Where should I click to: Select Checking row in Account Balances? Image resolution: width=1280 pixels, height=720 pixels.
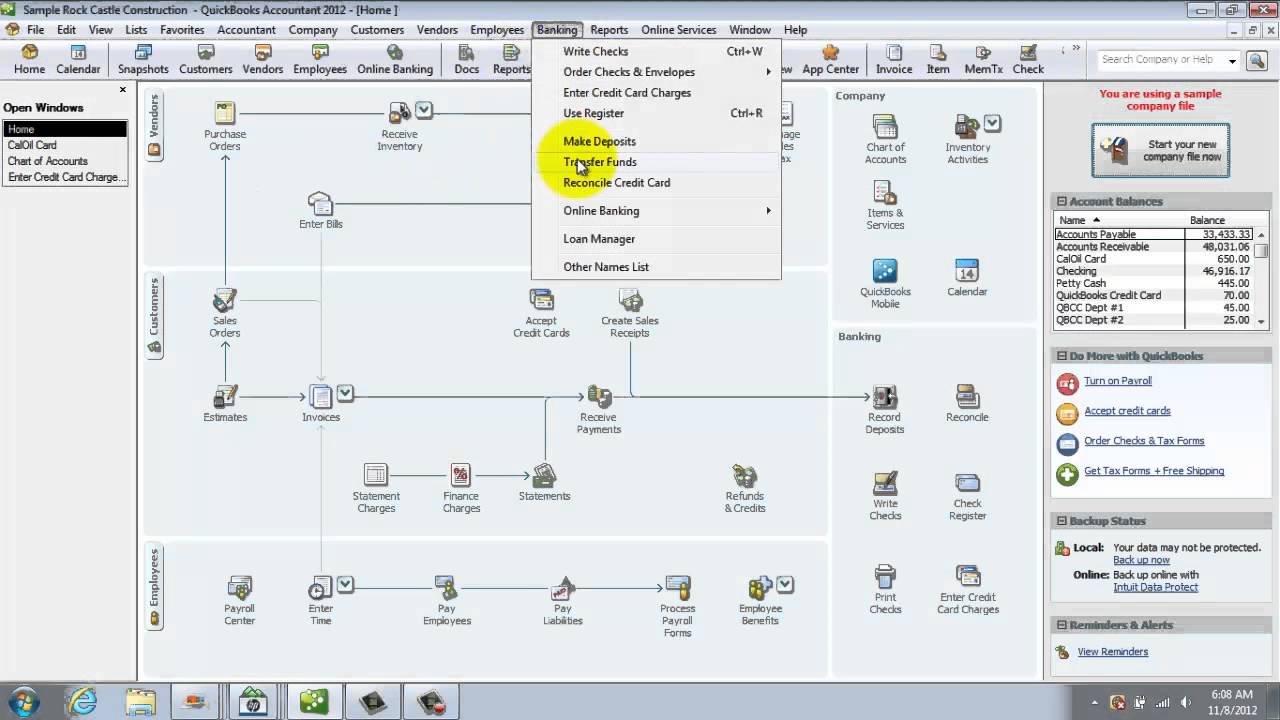pos(1153,271)
